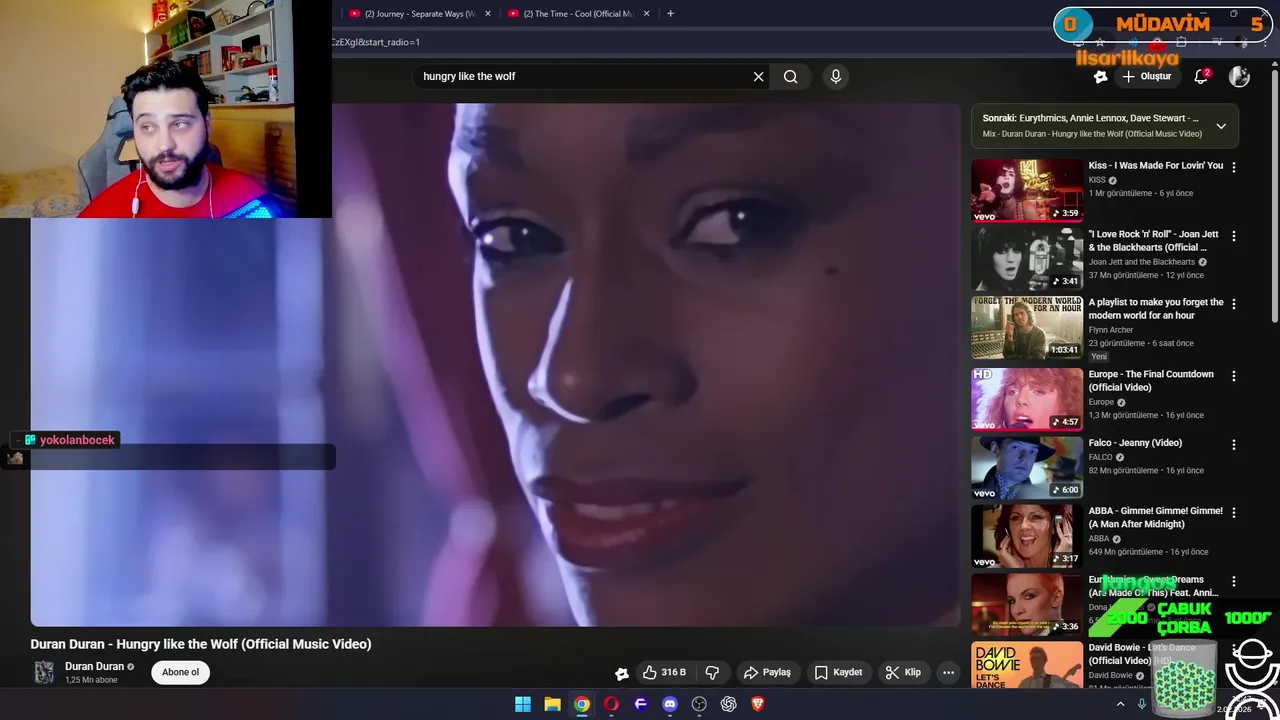The width and height of the screenshot is (1280, 720).
Task: Play the Joan Jett I Love Rock 'n' Roll thumbnail
Action: tap(1027, 259)
